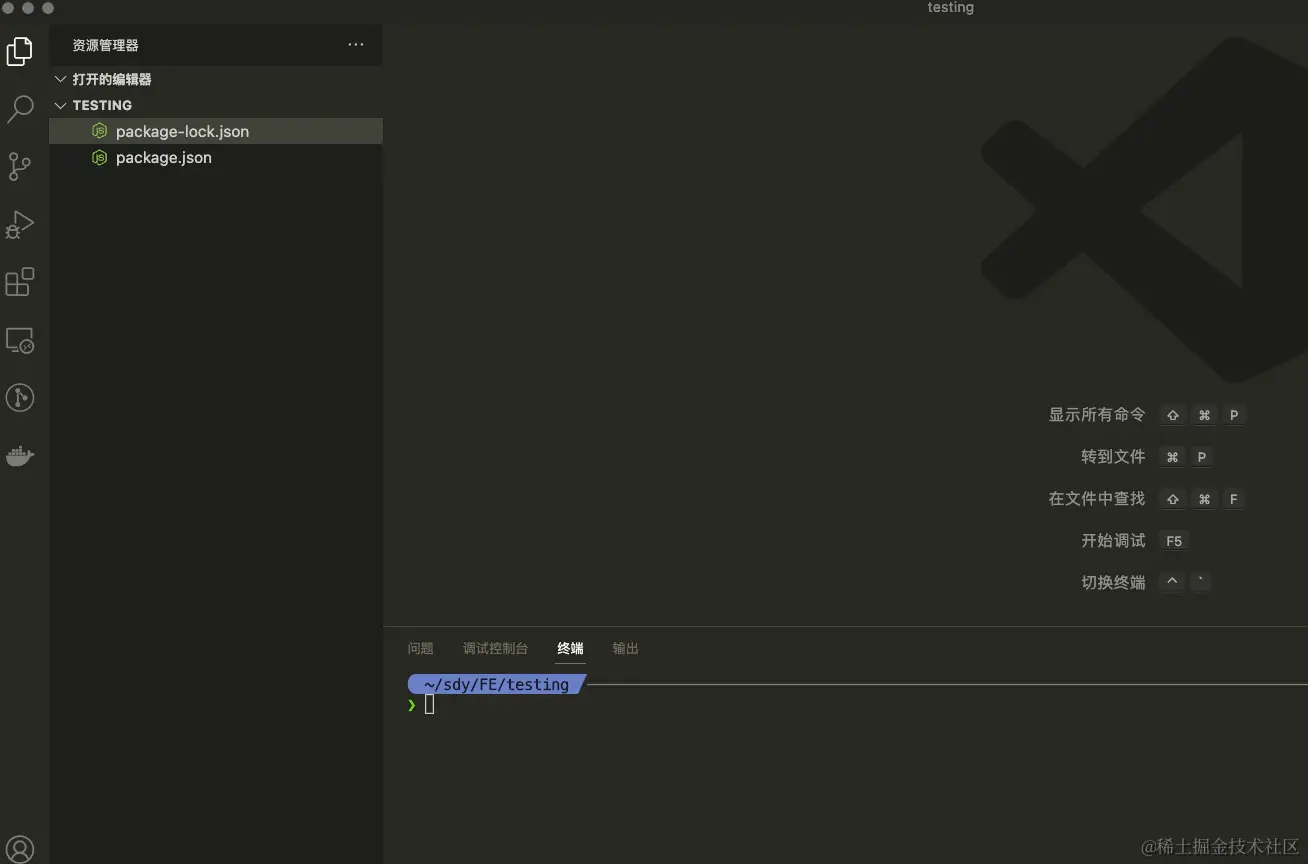Screen dimensions: 1308x864
Task: Open the Accounts menu icon
Action: (x=20, y=850)
